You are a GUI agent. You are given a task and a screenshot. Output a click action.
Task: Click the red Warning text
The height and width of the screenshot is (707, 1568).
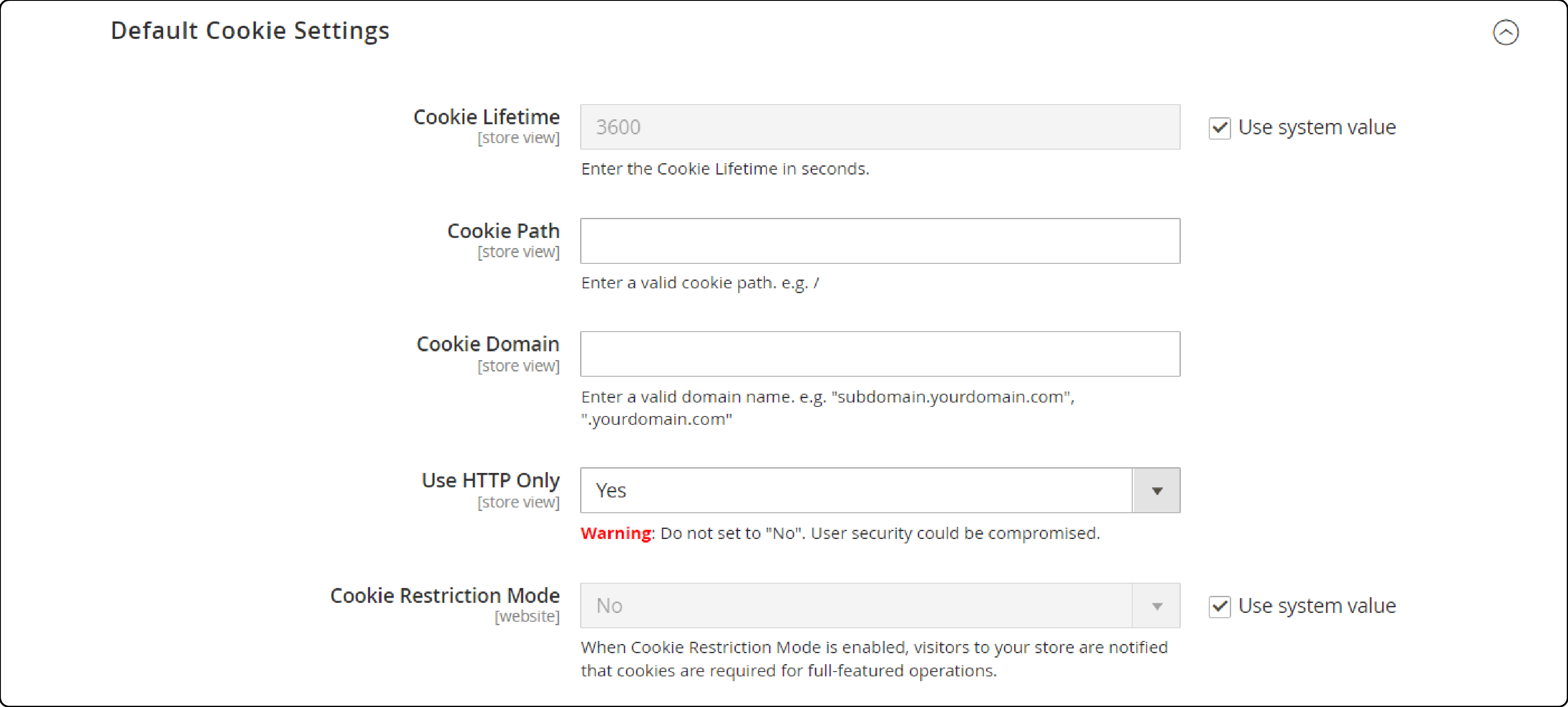[x=616, y=533]
